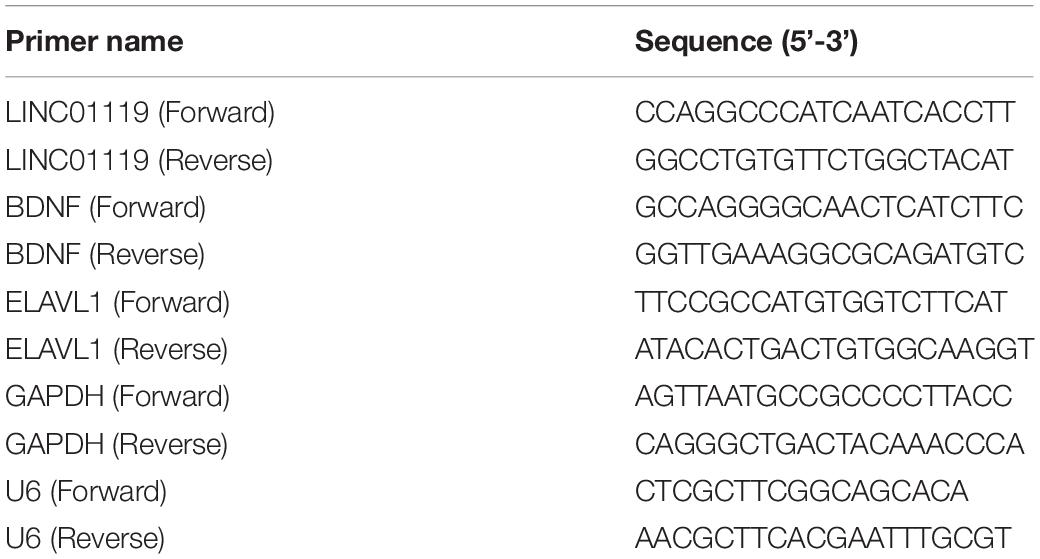Select the U6 (Forward) primer name

coord(86,491)
